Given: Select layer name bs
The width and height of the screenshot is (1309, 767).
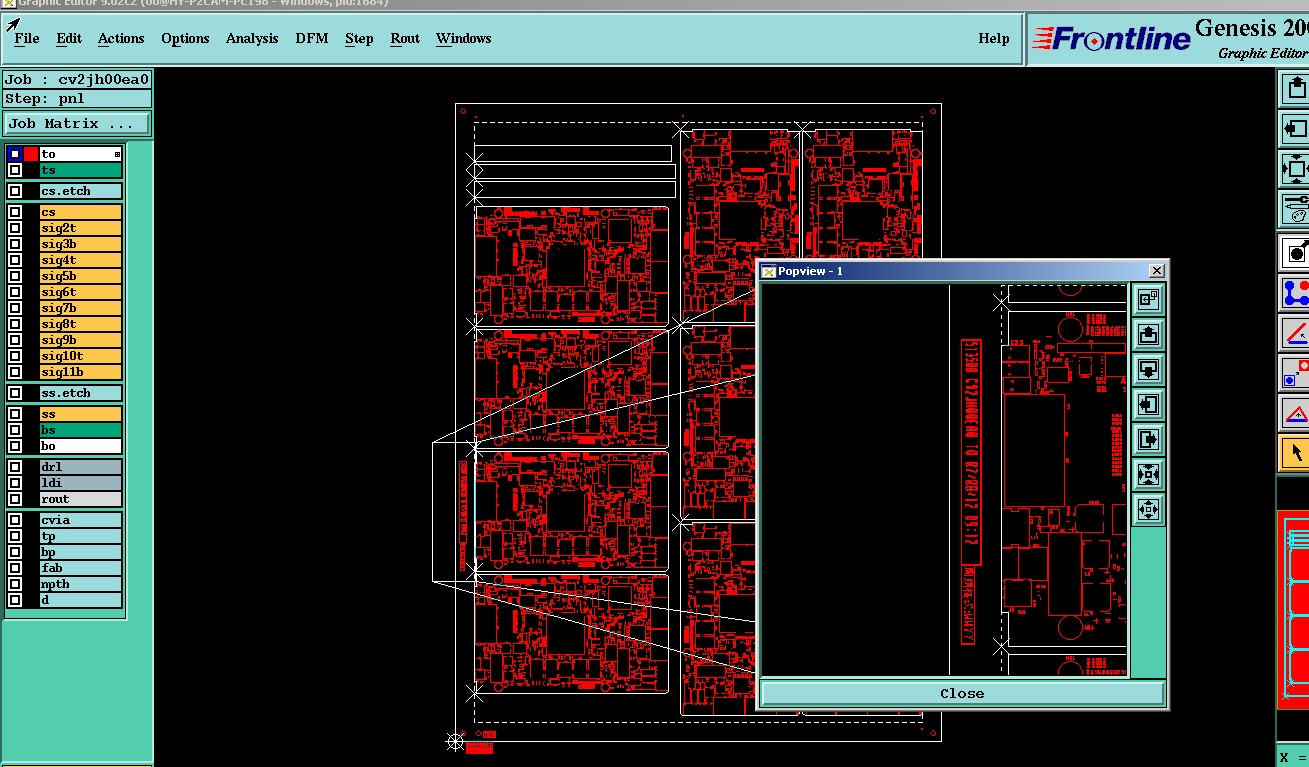Looking at the screenshot, I should (x=81, y=430).
